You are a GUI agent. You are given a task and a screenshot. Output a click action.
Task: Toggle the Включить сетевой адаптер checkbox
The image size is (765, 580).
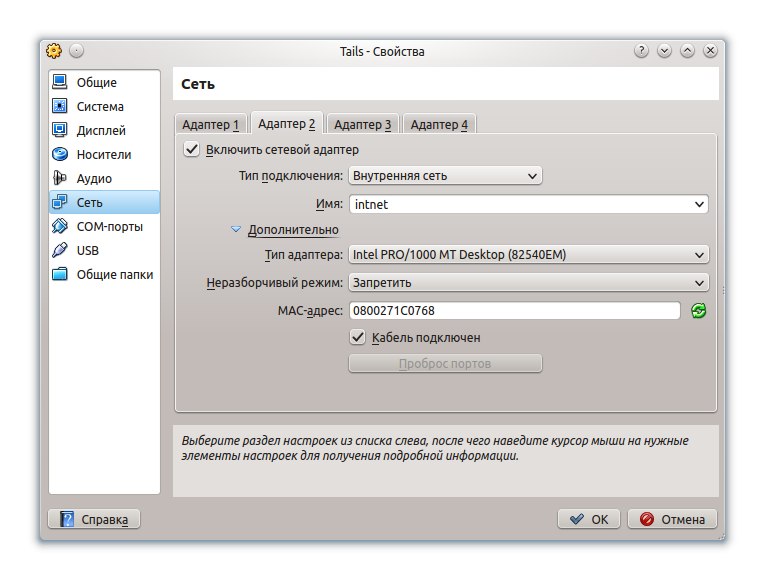point(192,150)
